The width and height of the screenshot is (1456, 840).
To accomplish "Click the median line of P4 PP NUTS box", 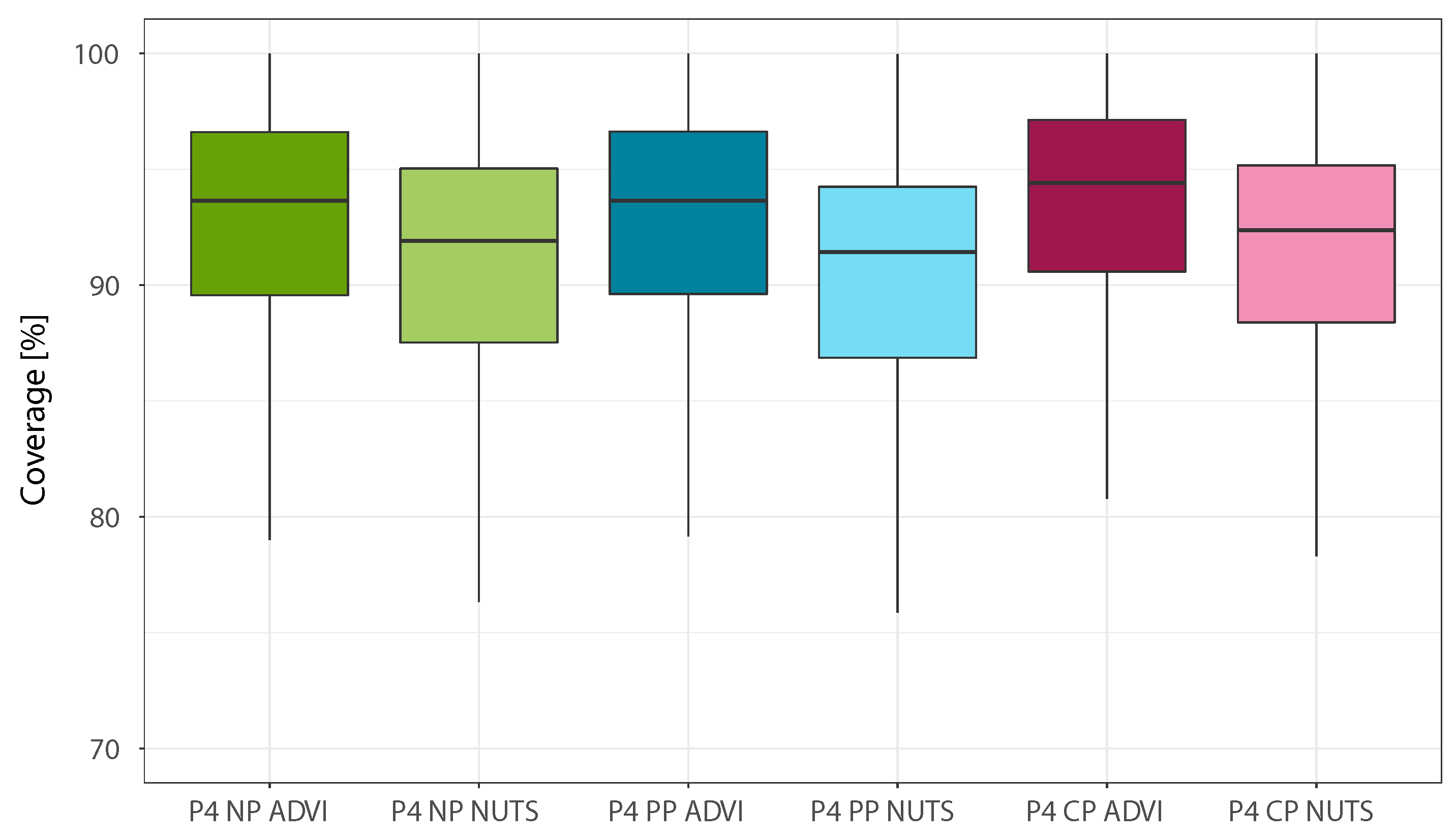I will coord(897,252).
